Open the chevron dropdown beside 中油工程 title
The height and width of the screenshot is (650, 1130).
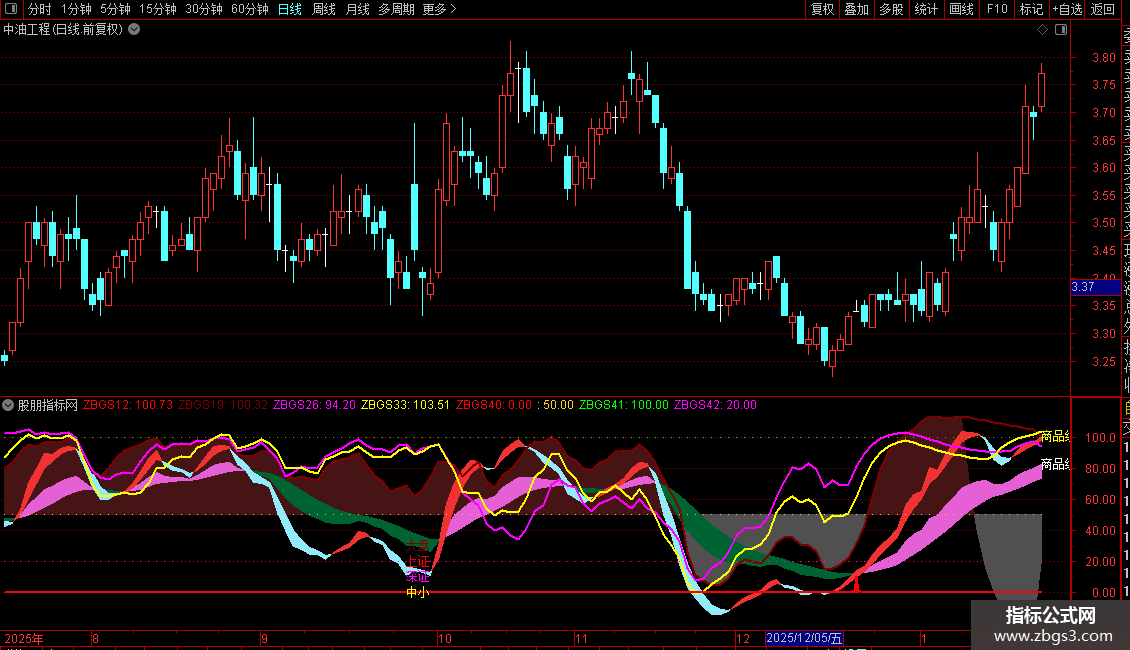pos(134,30)
